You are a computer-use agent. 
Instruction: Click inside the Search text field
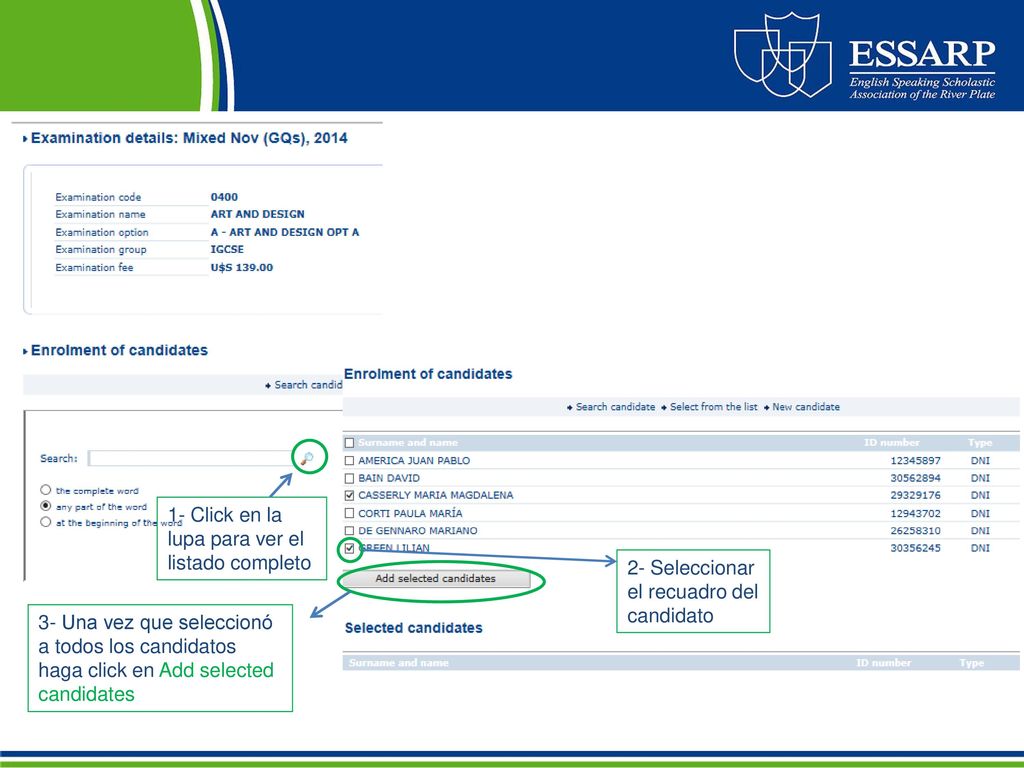(191, 458)
